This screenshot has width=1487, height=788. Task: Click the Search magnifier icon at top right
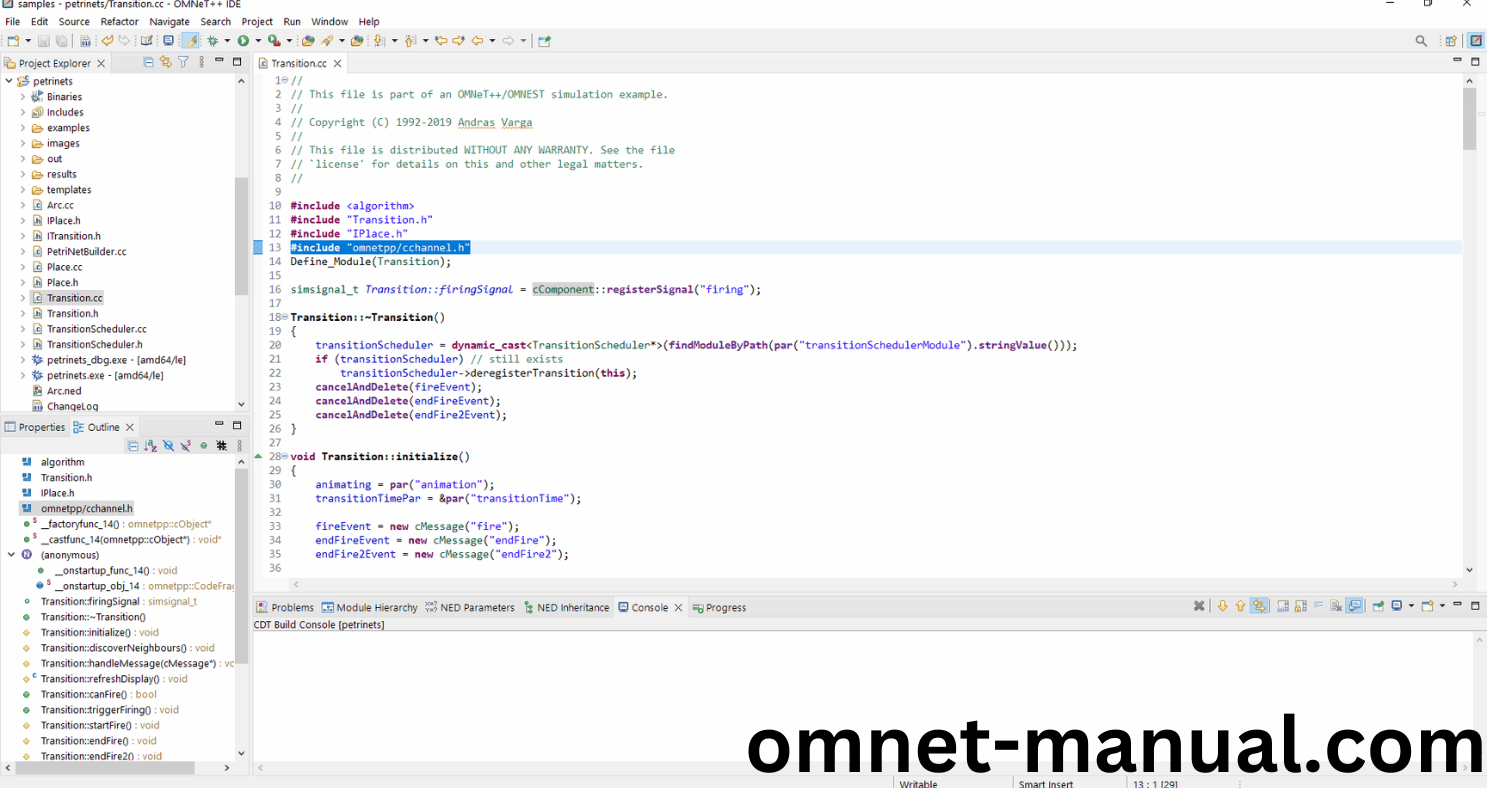tap(1421, 41)
